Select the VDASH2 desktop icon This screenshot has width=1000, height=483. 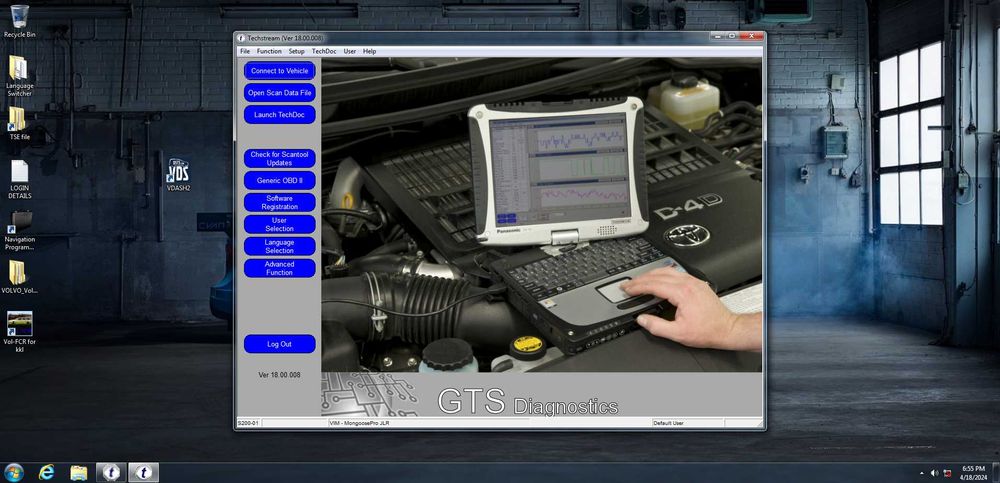178,175
